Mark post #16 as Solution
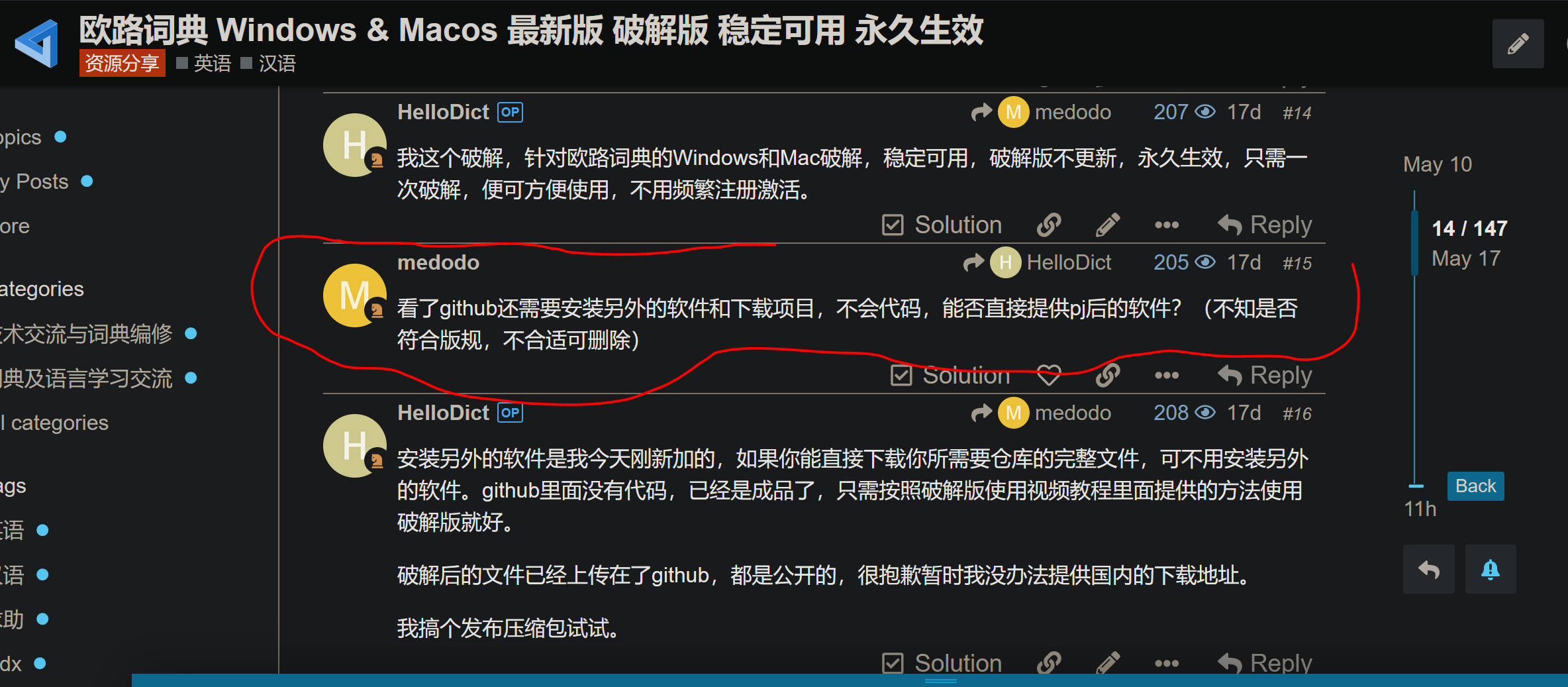Viewport: 1568px width, 687px height. 942,663
